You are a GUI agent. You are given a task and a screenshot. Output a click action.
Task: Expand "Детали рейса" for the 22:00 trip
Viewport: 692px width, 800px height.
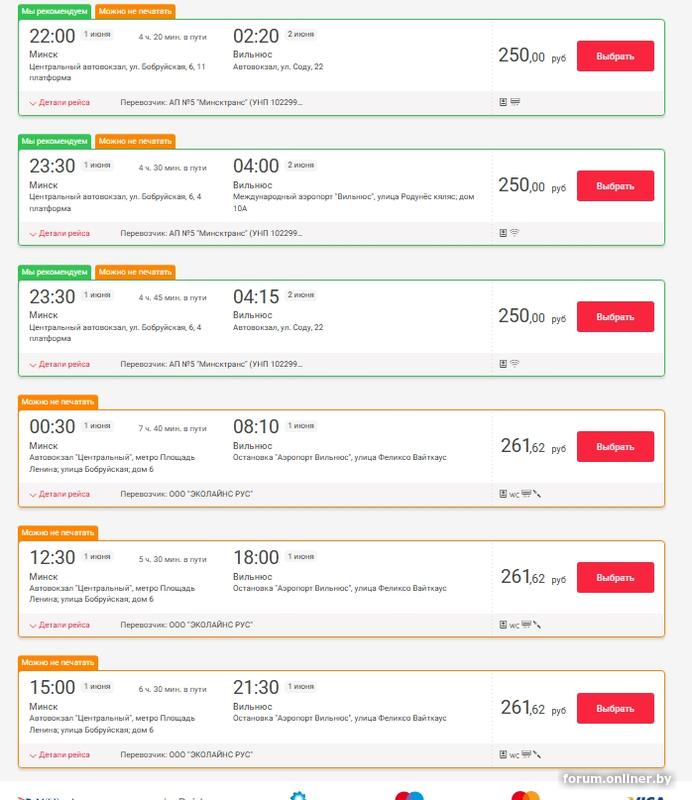60,102
